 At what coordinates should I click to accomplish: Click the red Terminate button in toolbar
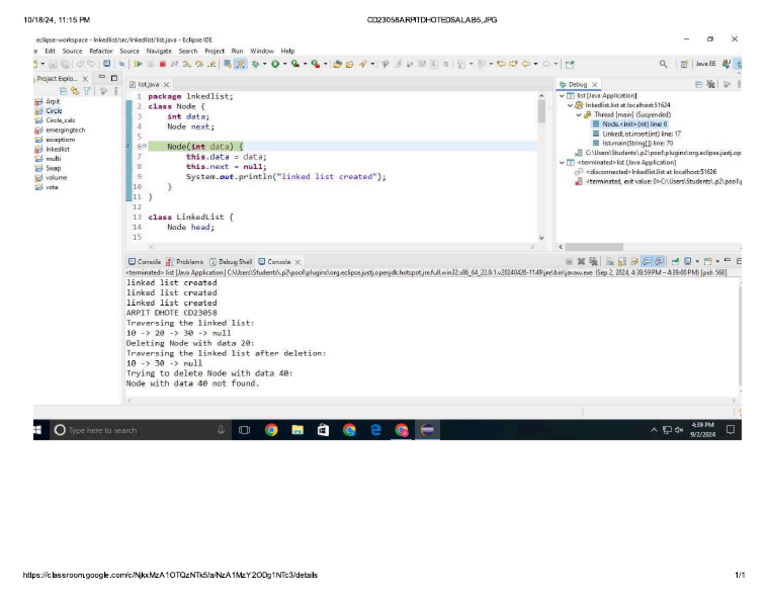[163, 64]
